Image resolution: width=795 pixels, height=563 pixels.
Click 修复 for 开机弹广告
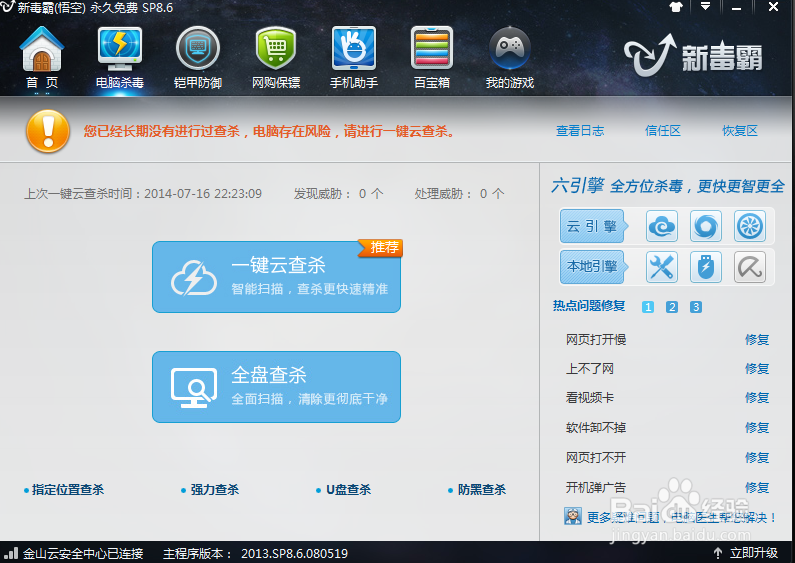(x=757, y=487)
